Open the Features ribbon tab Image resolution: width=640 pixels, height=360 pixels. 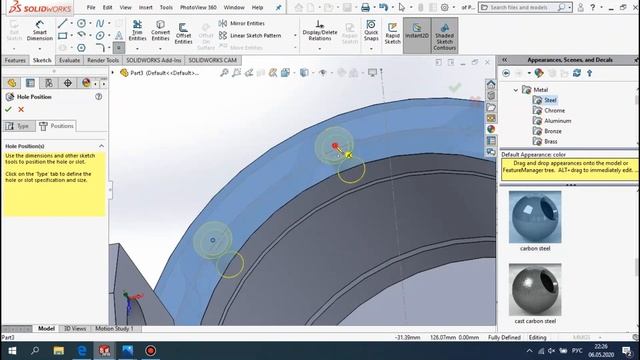point(15,60)
